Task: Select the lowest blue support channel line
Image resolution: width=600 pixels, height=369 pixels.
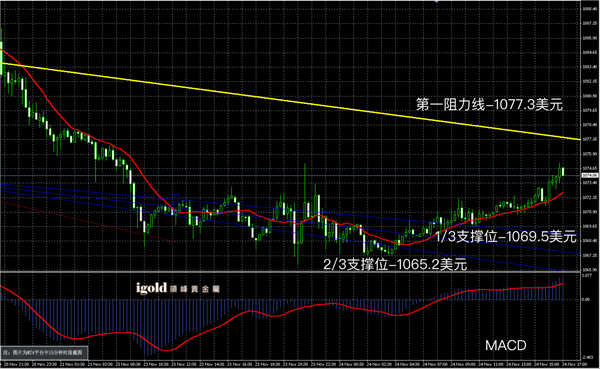Action: (x=281, y=230)
